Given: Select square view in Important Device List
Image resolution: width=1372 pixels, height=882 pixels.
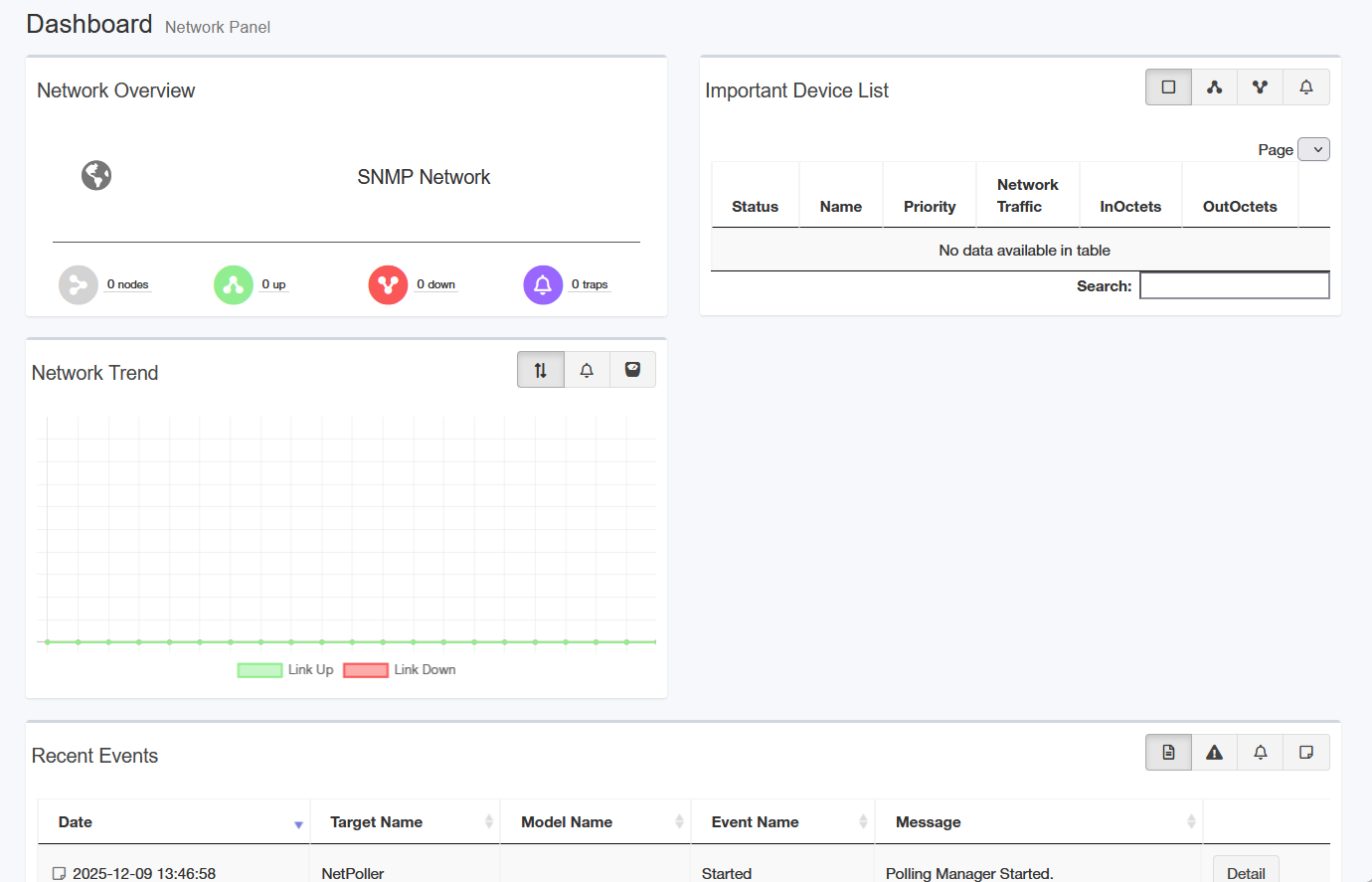Looking at the screenshot, I should [x=1168, y=88].
